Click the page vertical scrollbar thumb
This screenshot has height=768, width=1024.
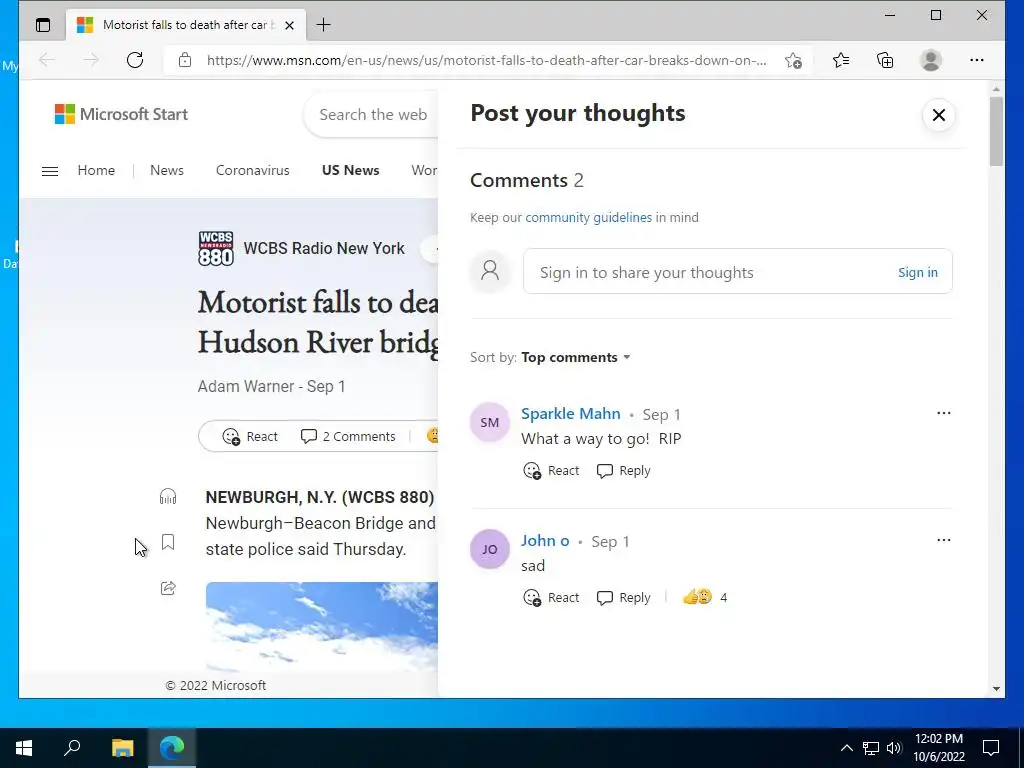tap(996, 131)
